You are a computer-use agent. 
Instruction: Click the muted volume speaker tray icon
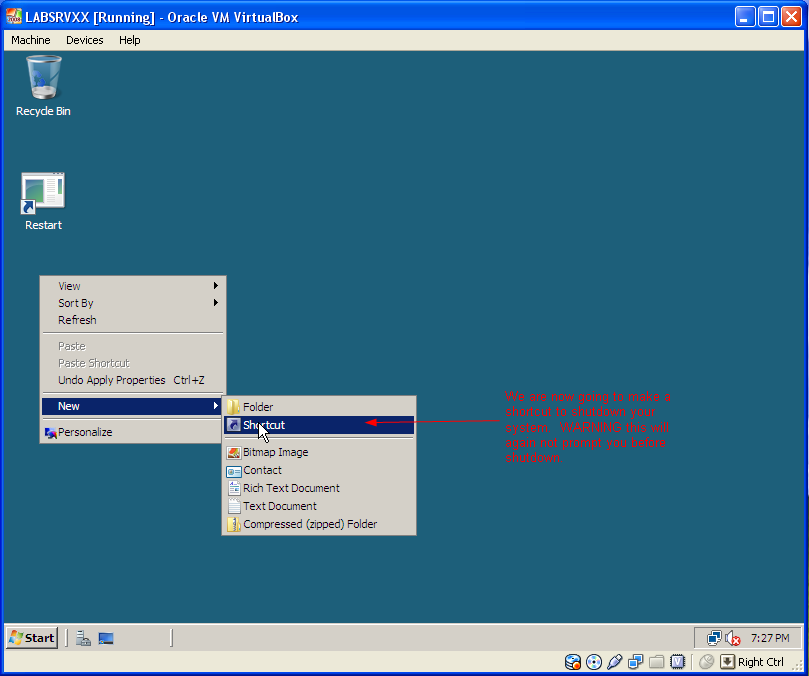pyautogui.click(x=733, y=638)
